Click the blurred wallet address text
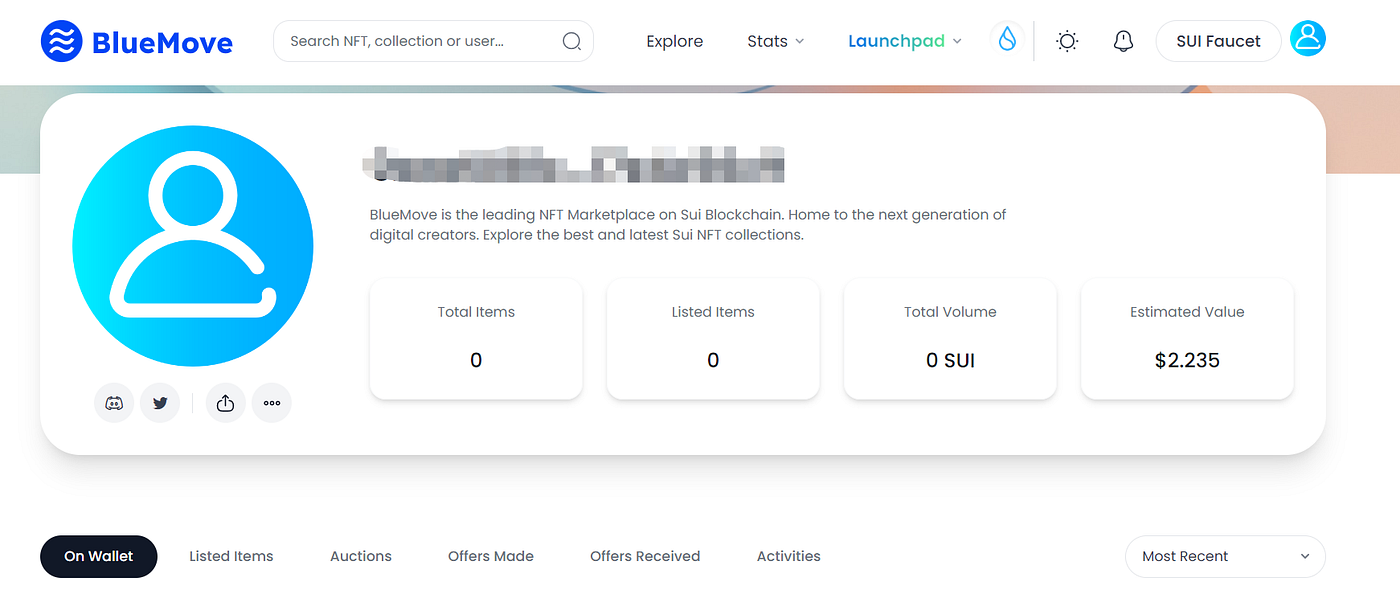The width and height of the screenshot is (1400, 611). [576, 164]
